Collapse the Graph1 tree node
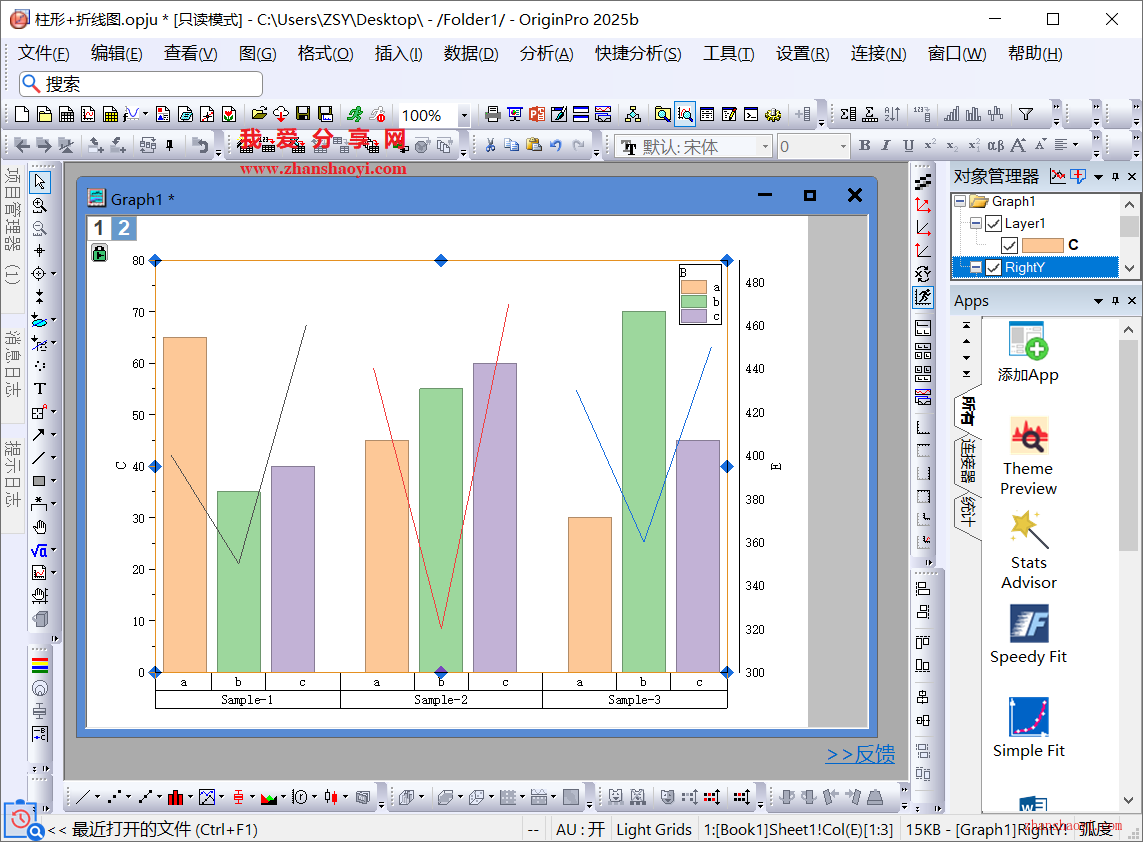The height and width of the screenshot is (842, 1143). click(960, 202)
